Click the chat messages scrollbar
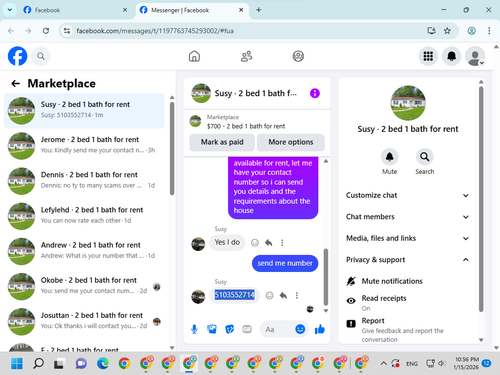This screenshot has width=500, height=375. pyautogui.click(x=326, y=277)
